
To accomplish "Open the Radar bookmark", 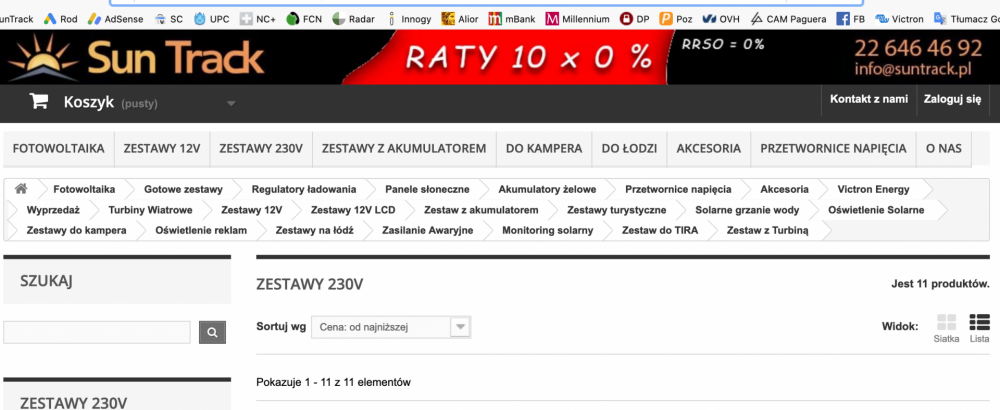I will pyautogui.click(x=354, y=19).
